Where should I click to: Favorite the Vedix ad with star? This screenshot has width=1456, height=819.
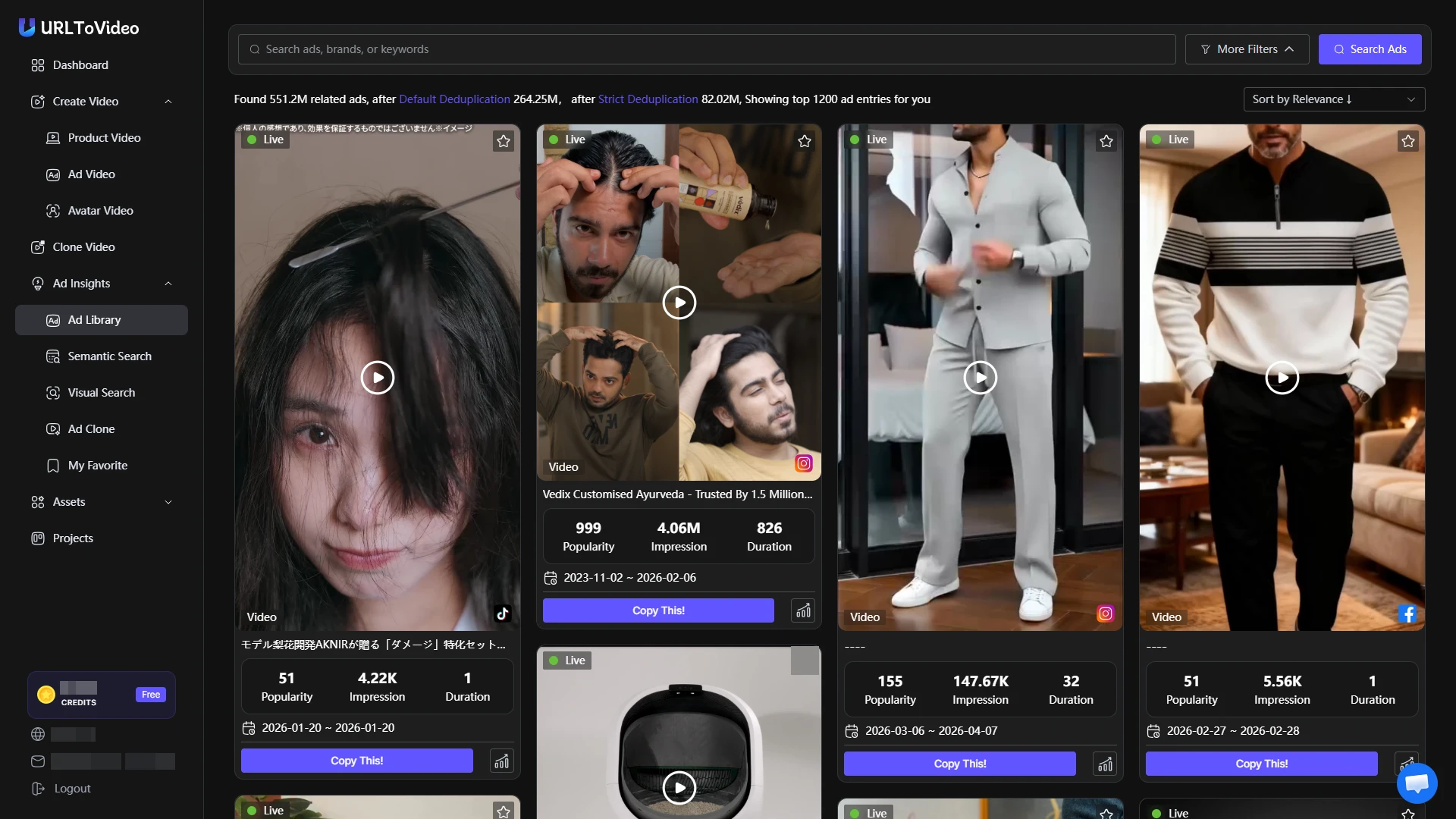805,141
